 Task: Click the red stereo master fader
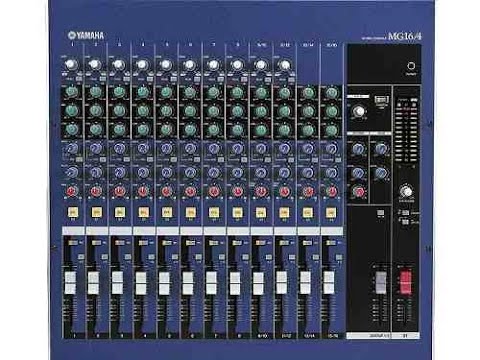[405, 283]
